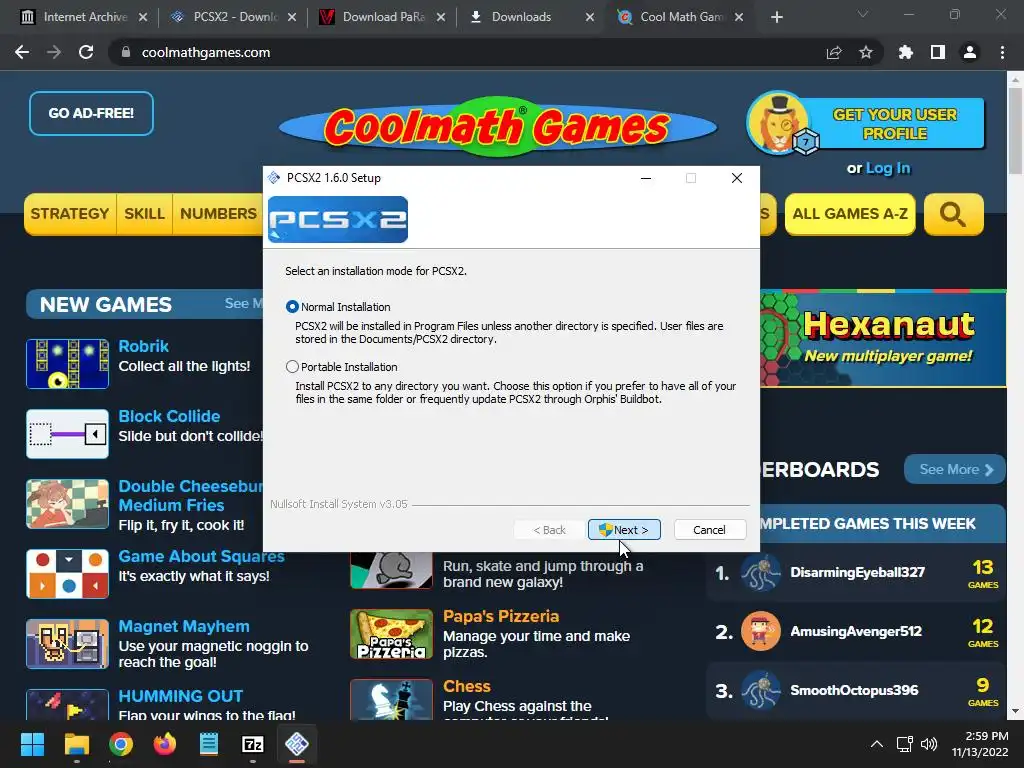
Task: Open the NUMBERS category menu
Action: (218, 214)
